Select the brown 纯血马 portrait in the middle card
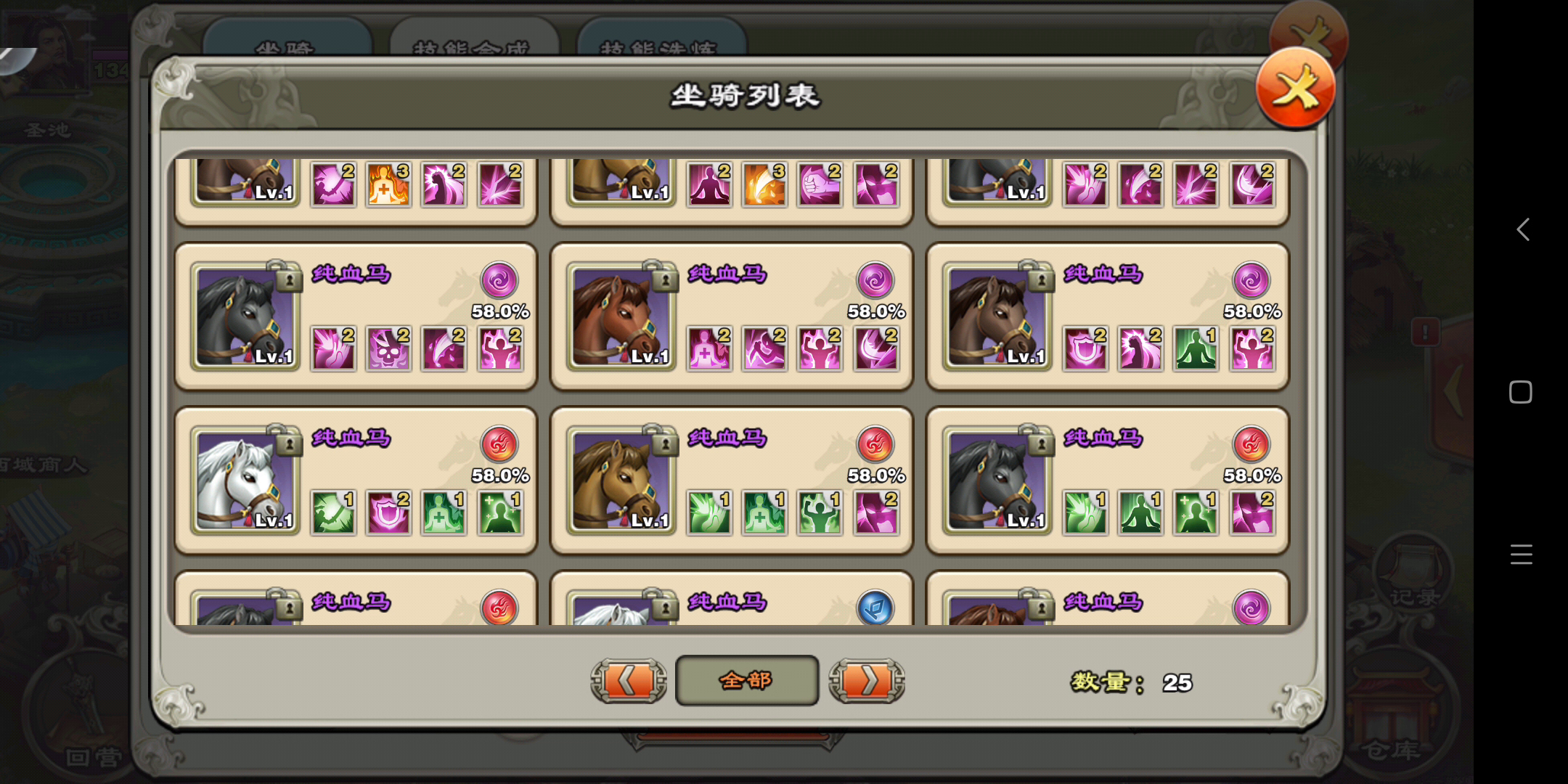The height and width of the screenshot is (784, 1568). point(621,481)
